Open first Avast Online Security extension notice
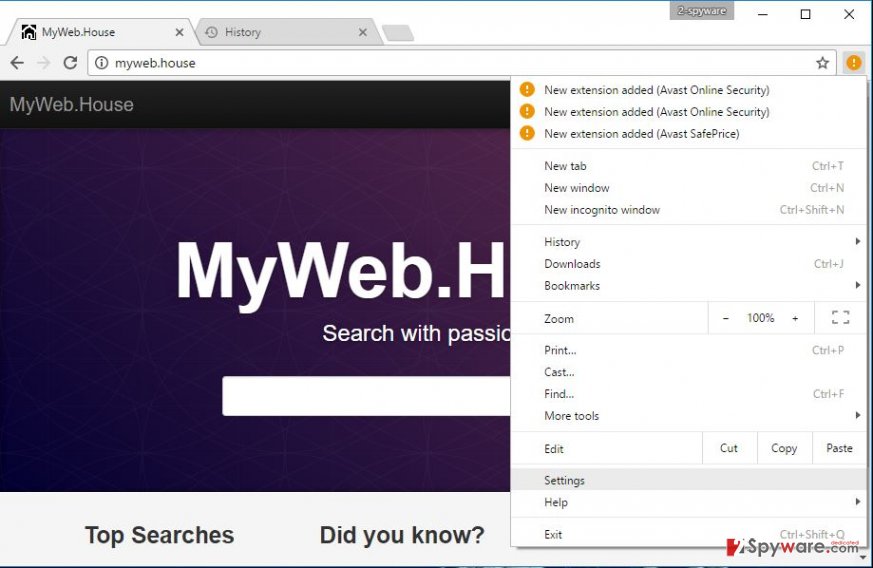Image resolution: width=873 pixels, height=568 pixels. pos(688,90)
